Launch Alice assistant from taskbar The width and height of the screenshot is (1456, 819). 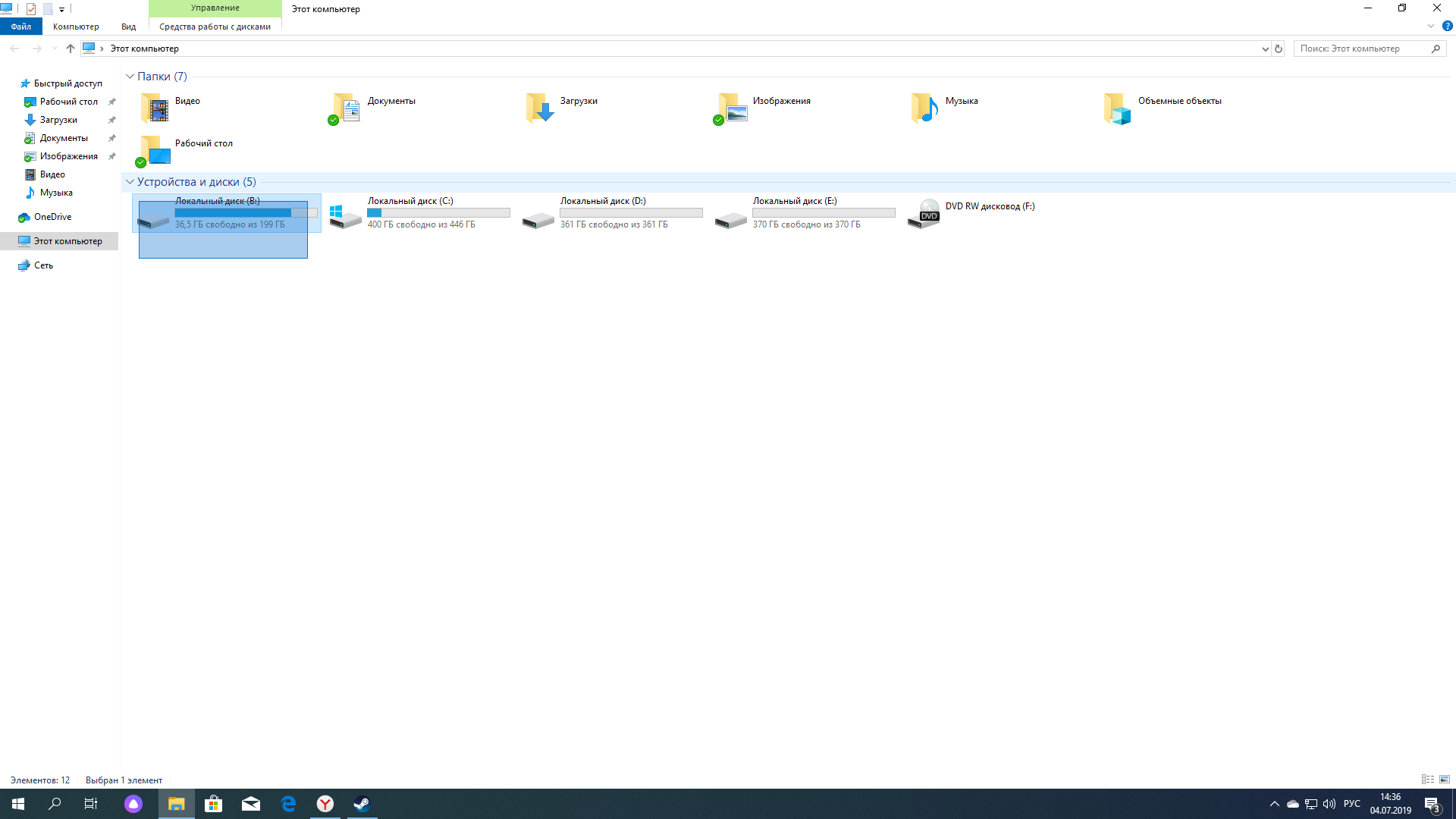(x=133, y=804)
